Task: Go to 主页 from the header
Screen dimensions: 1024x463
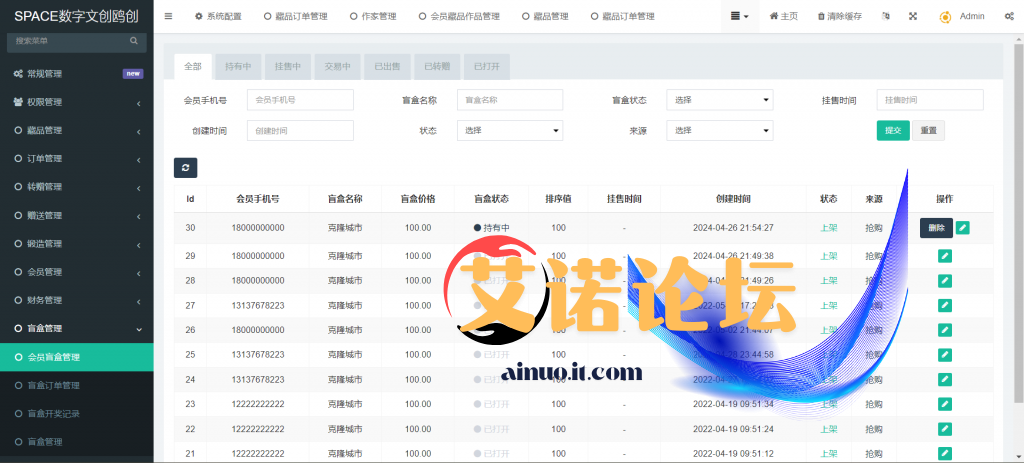Action: (784, 16)
